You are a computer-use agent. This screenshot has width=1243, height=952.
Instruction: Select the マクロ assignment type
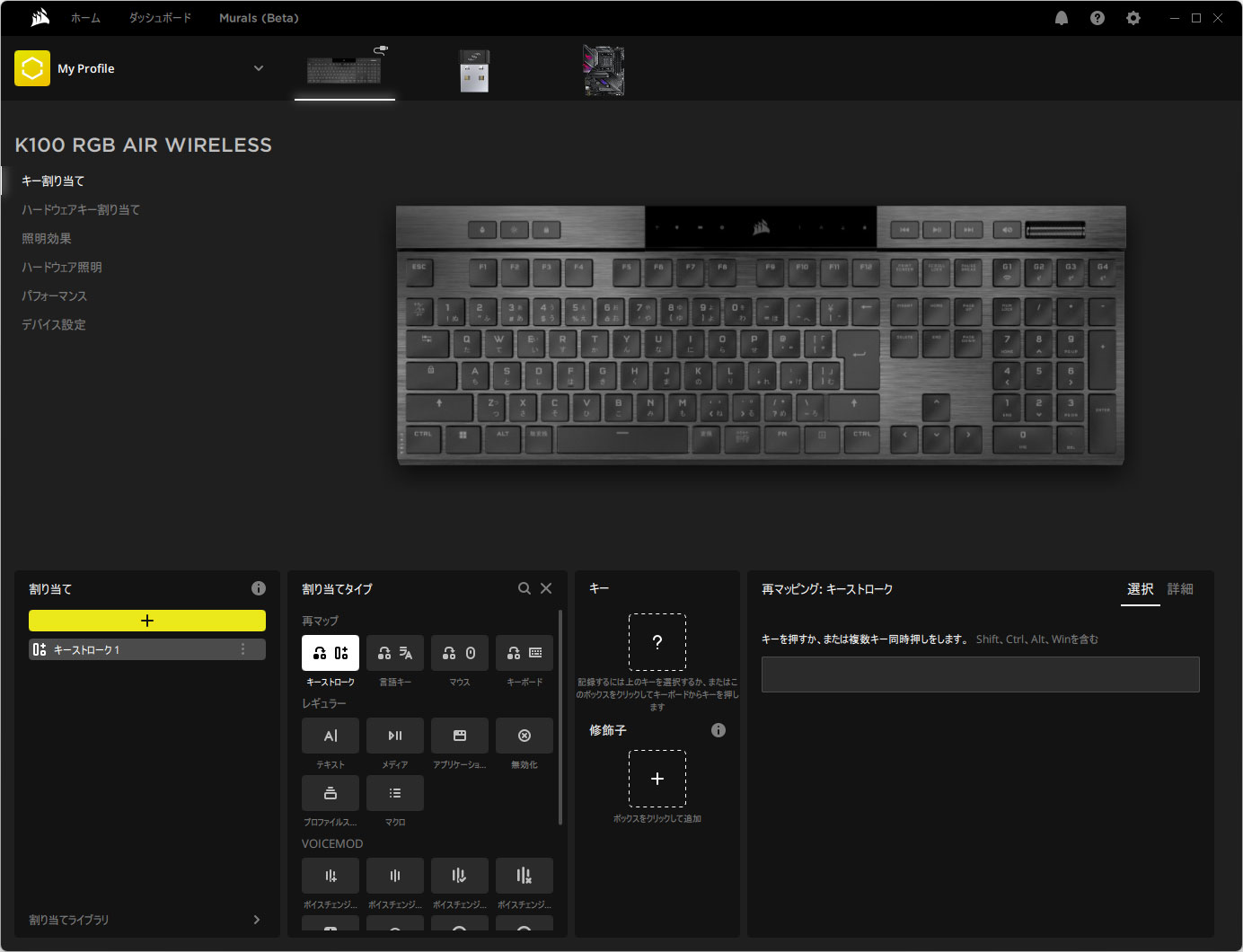point(394,793)
